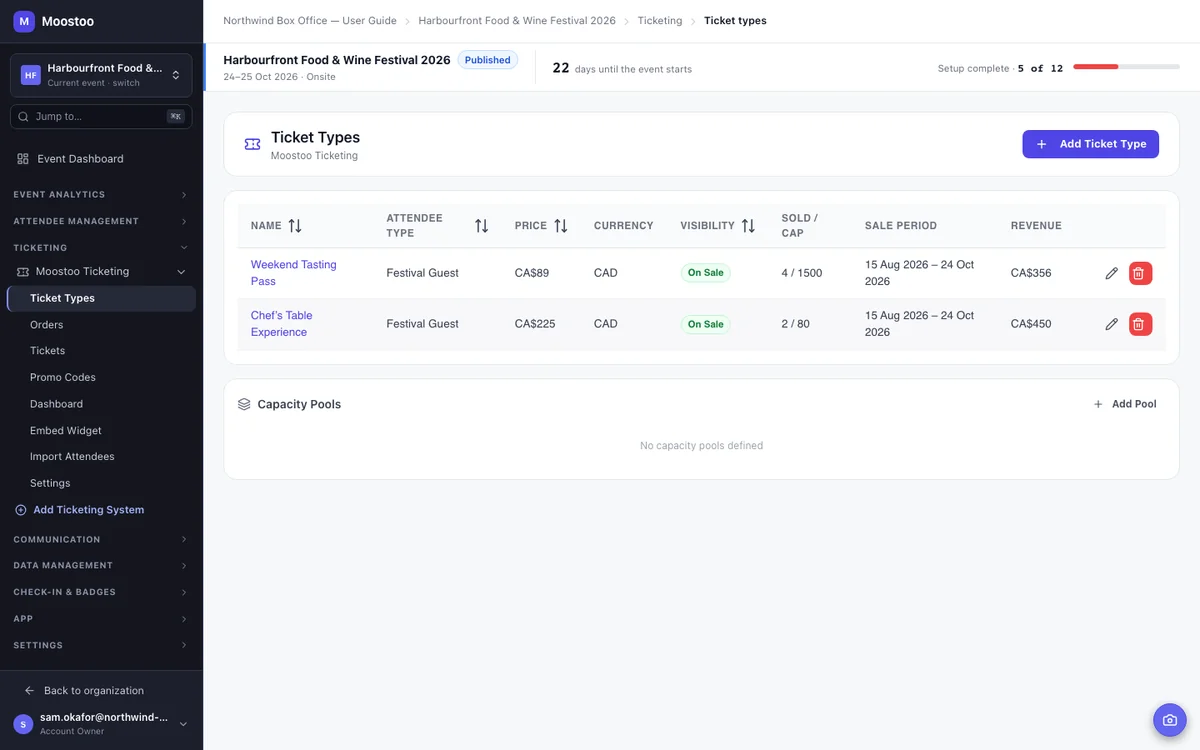This screenshot has width=1200, height=750.
Task: Sort table by Price column arrows
Action: pyautogui.click(x=561, y=226)
